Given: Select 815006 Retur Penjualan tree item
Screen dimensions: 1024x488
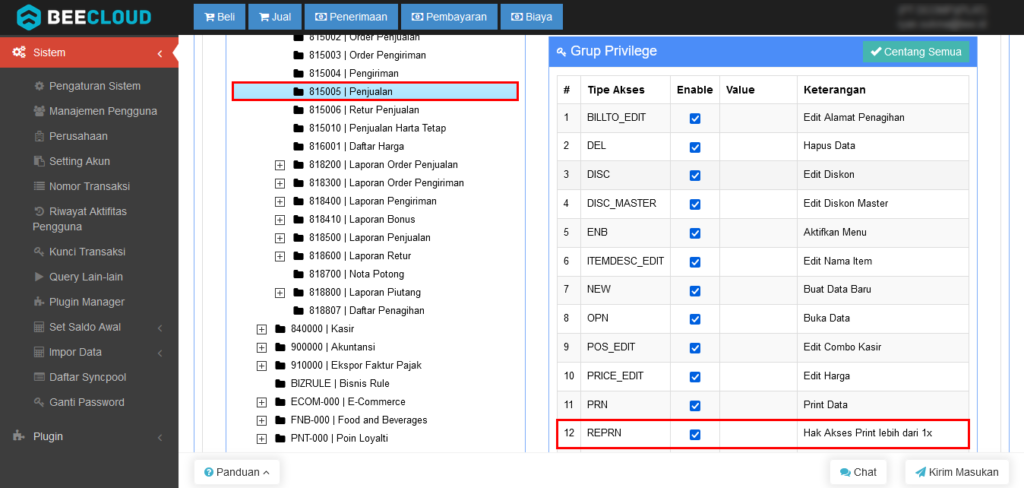Looking at the screenshot, I should 364,109.
